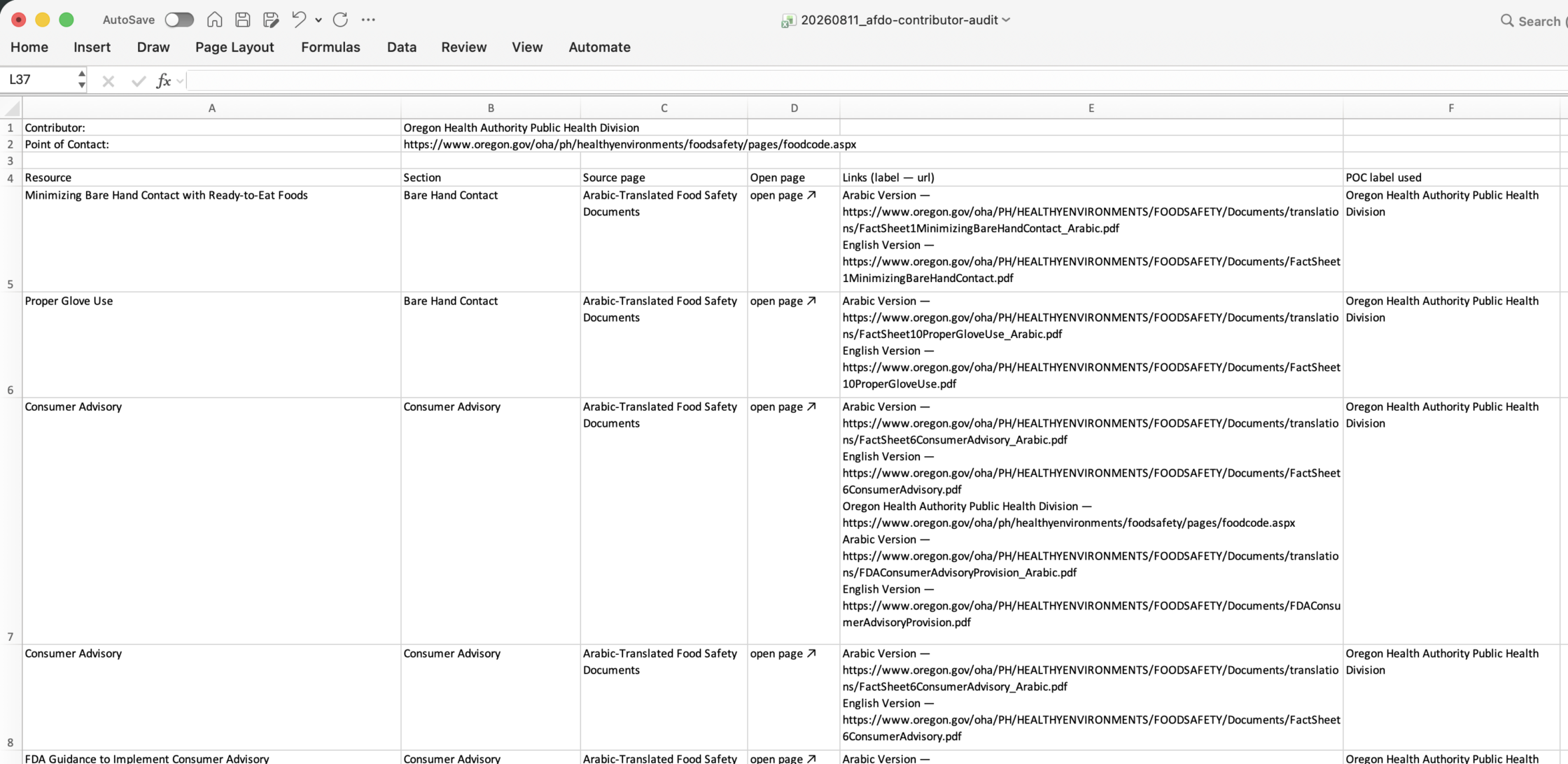Viewport: 1568px width, 764px height.
Task: Click the Save icon
Action: pos(243,20)
